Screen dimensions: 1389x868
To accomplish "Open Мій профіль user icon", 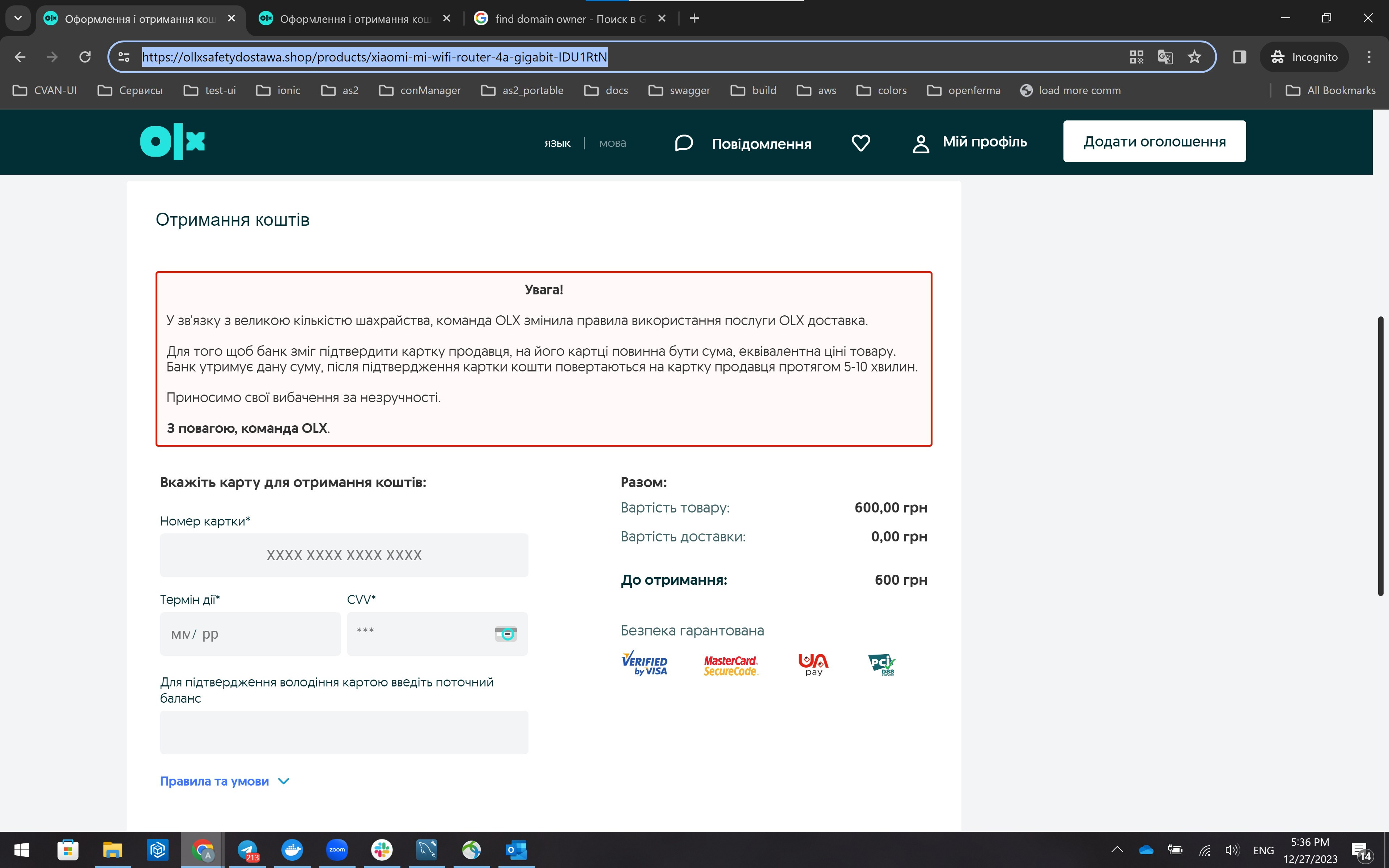I will click(921, 144).
